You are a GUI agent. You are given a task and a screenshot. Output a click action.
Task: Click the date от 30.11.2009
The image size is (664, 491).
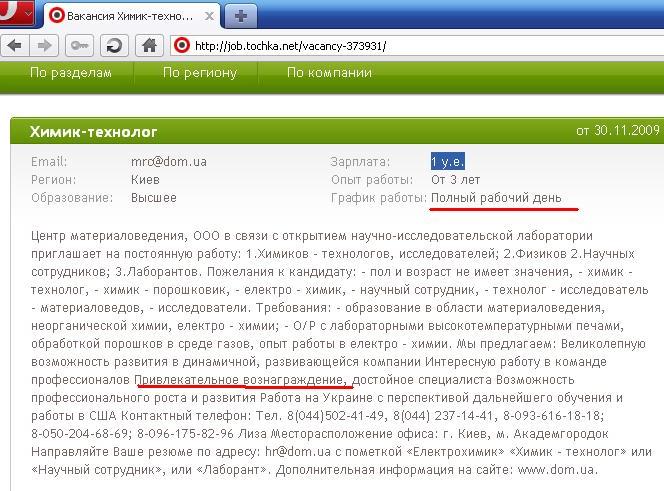coord(618,131)
